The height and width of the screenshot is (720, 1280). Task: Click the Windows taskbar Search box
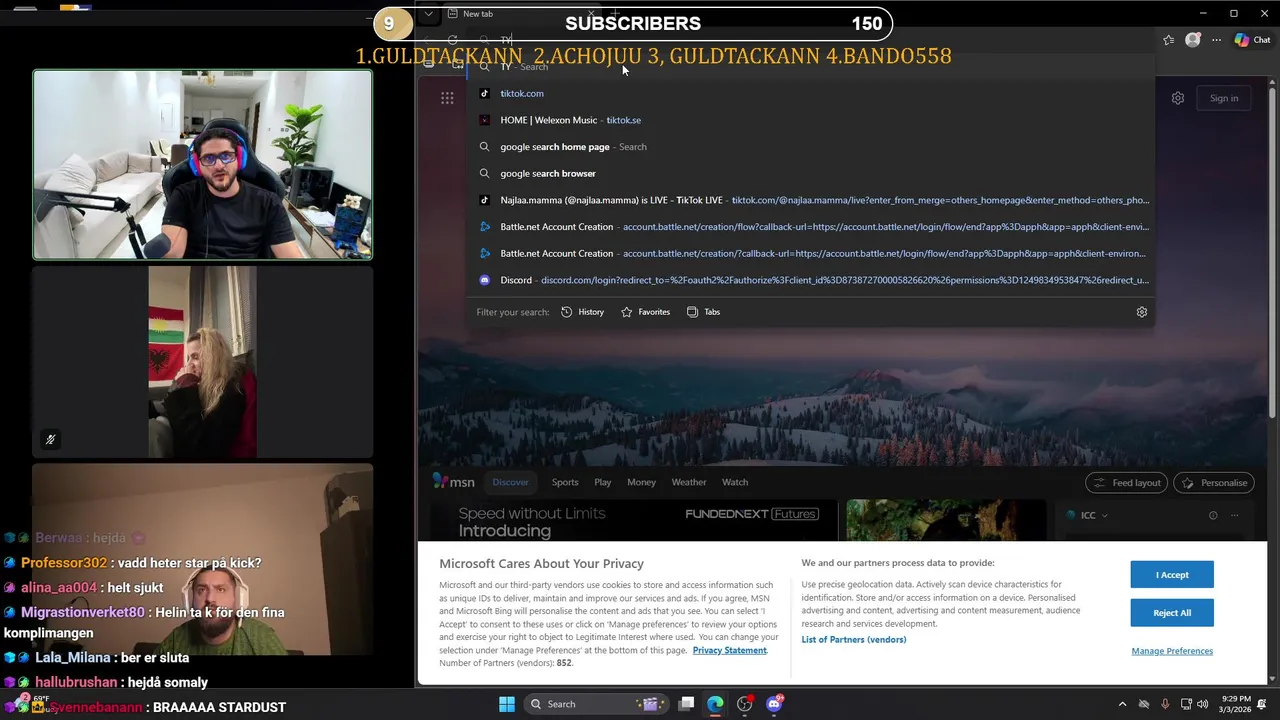tap(595, 704)
